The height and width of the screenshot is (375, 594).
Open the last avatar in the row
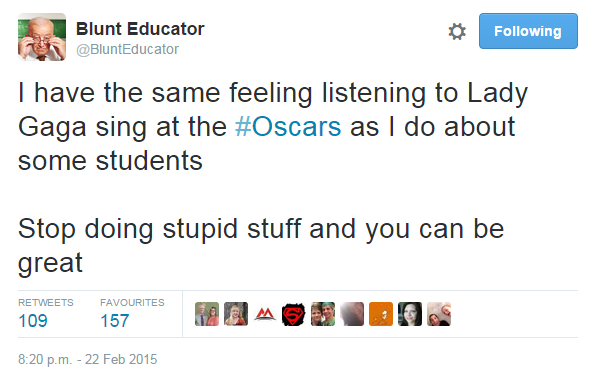(x=439, y=314)
